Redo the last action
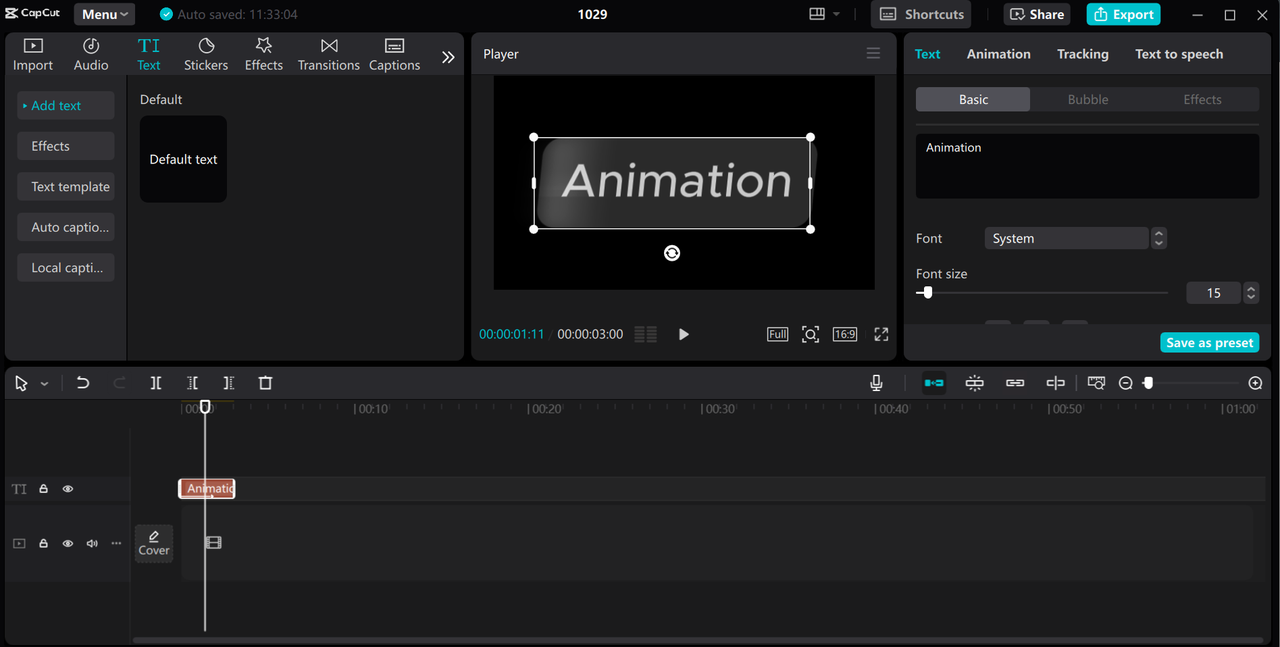Screen dimensions: 1280x647 click(x=119, y=383)
